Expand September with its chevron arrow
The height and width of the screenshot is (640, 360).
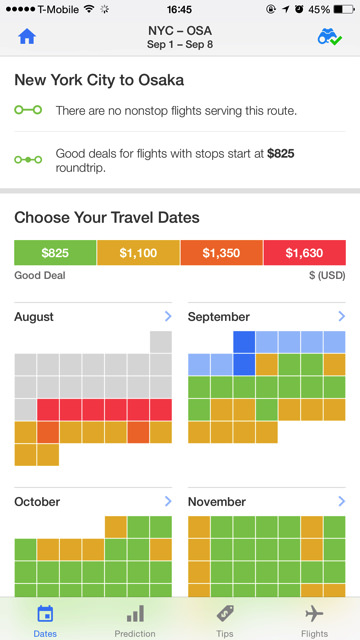342,316
